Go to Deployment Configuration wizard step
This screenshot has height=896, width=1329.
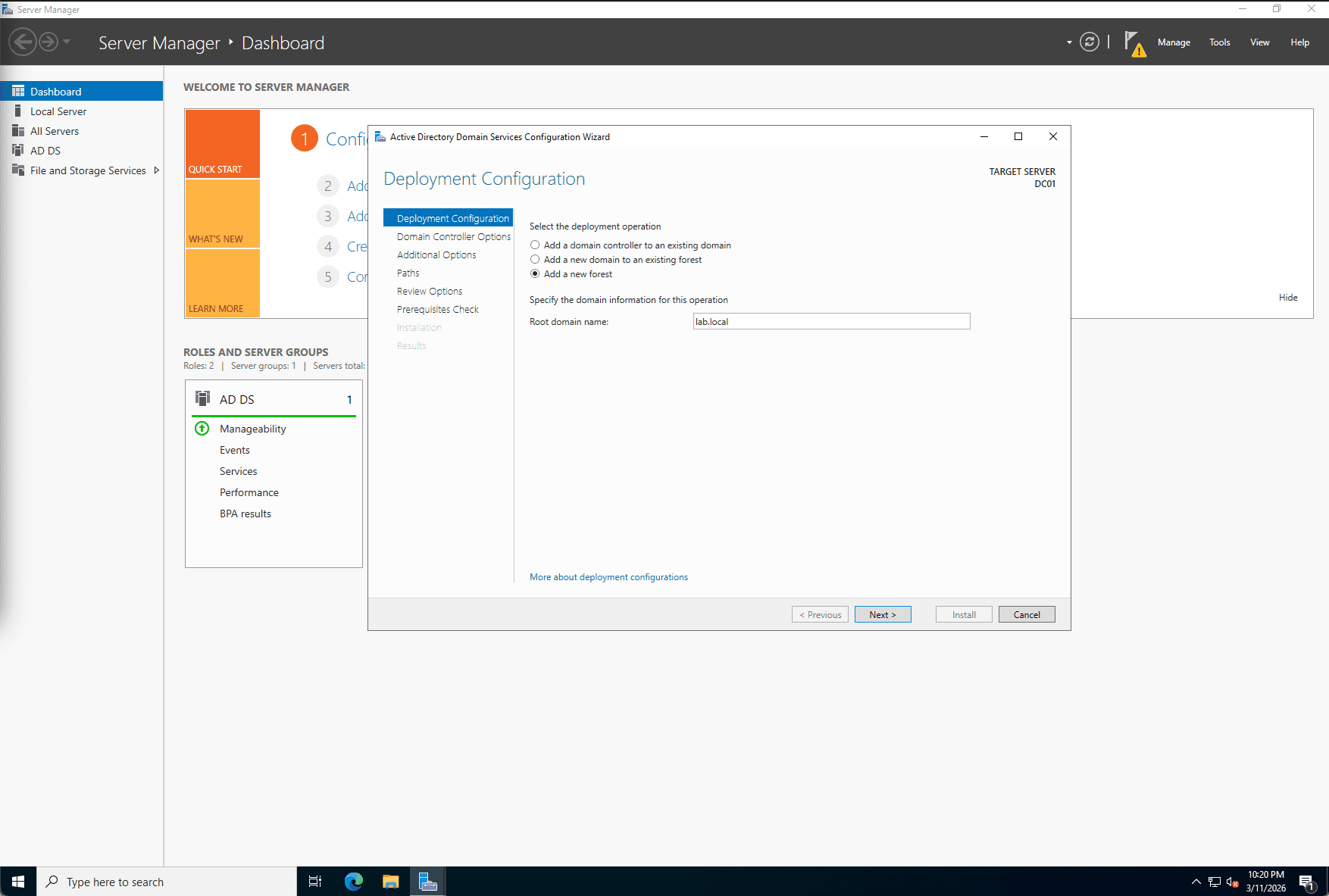pyautogui.click(x=449, y=218)
